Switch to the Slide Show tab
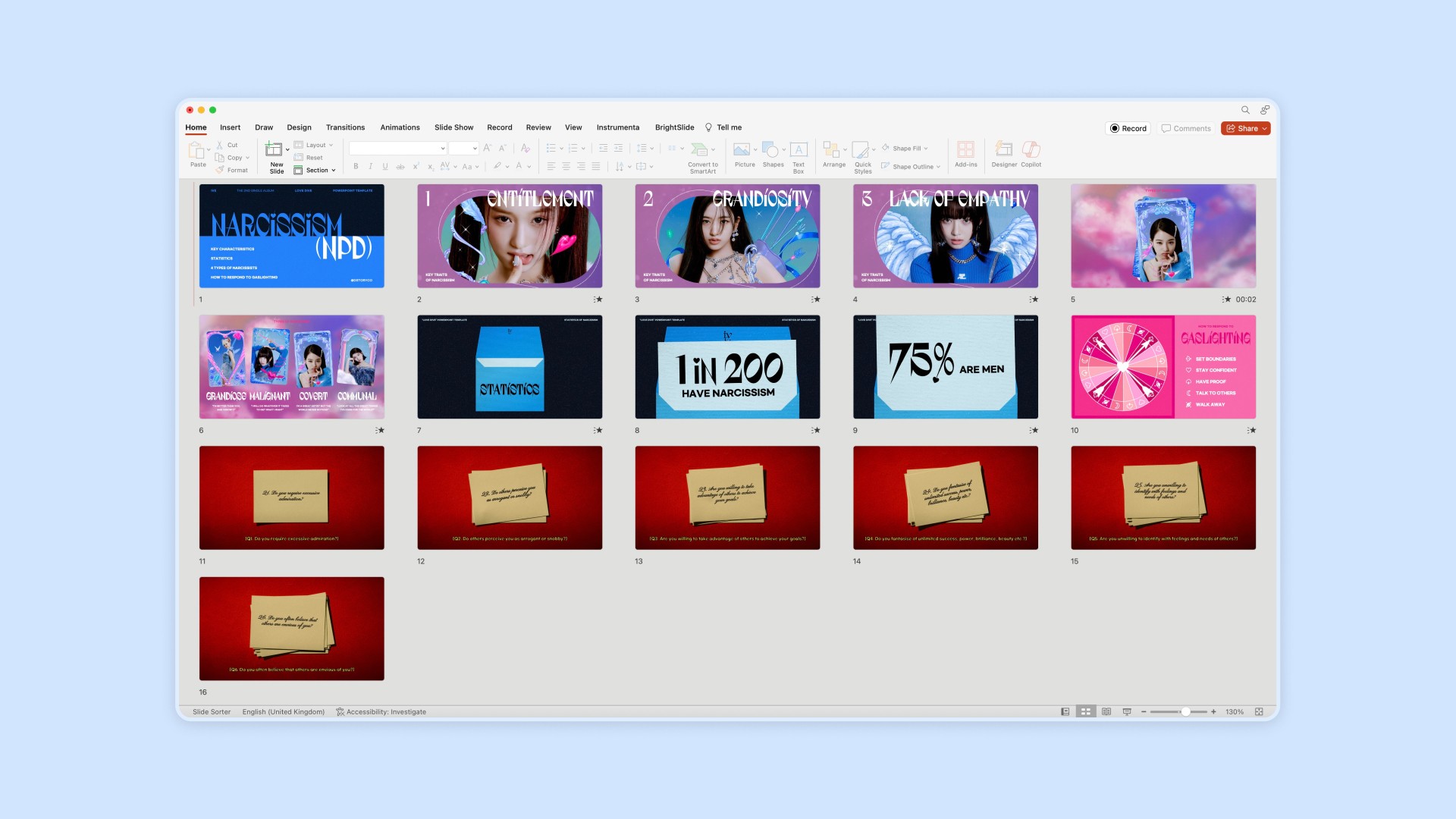The height and width of the screenshot is (819, 1456). coord(453,127)
